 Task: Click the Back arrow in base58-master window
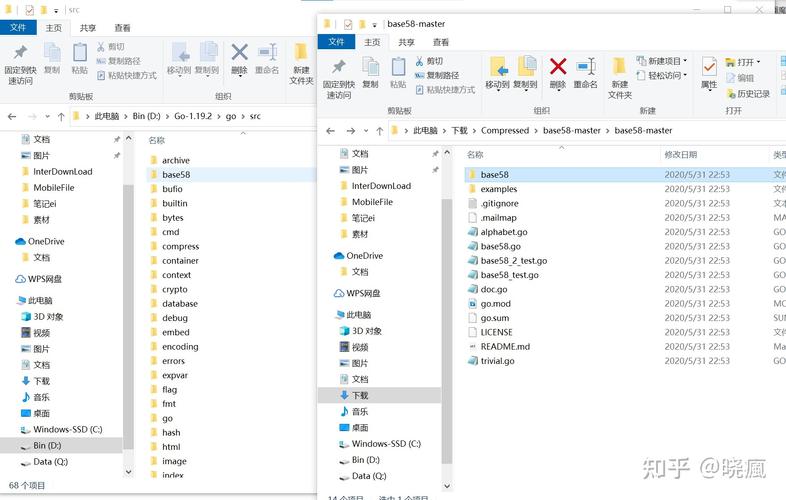coord(330,131)
